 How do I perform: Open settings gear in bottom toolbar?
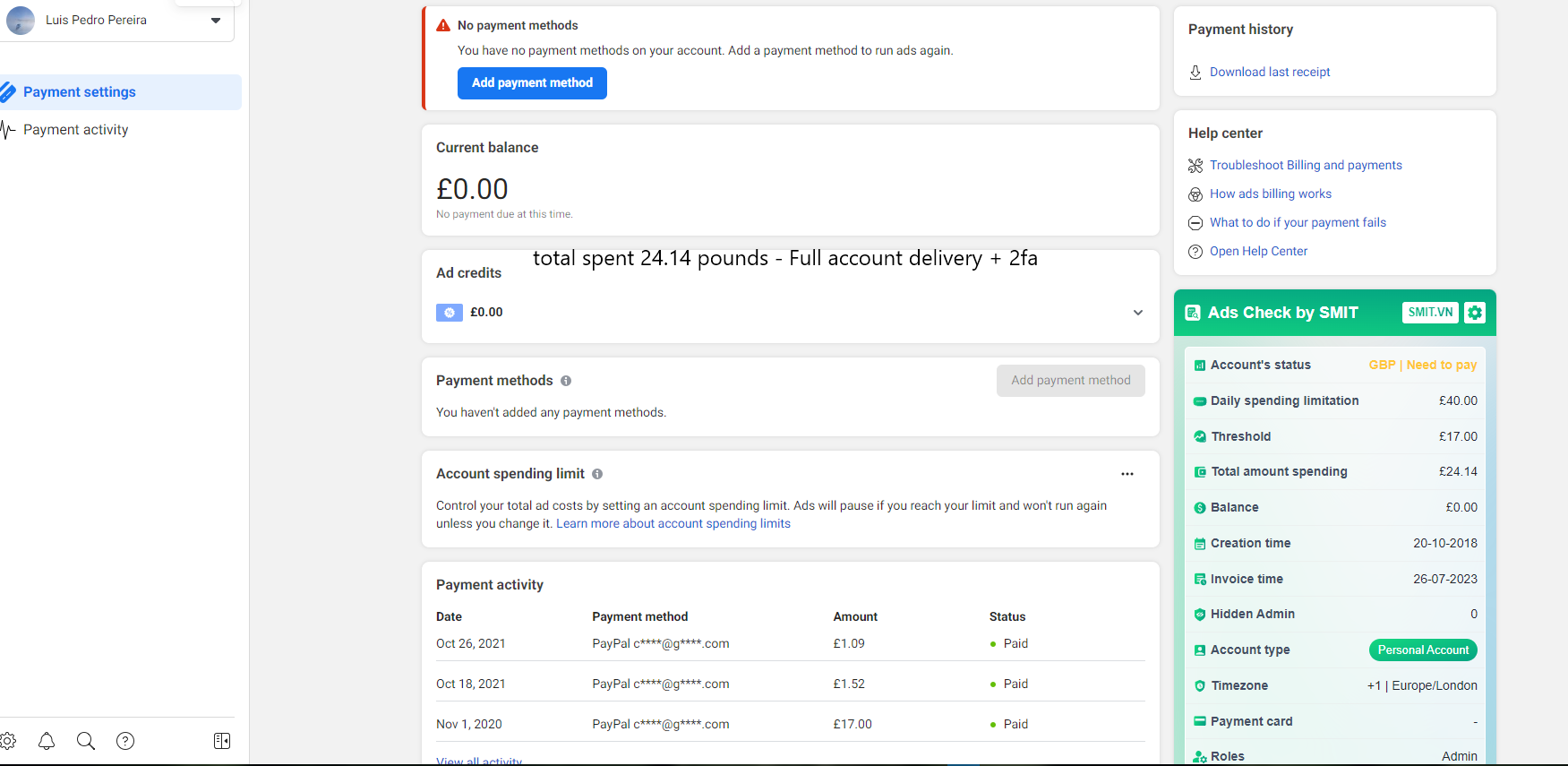[8, 741]
